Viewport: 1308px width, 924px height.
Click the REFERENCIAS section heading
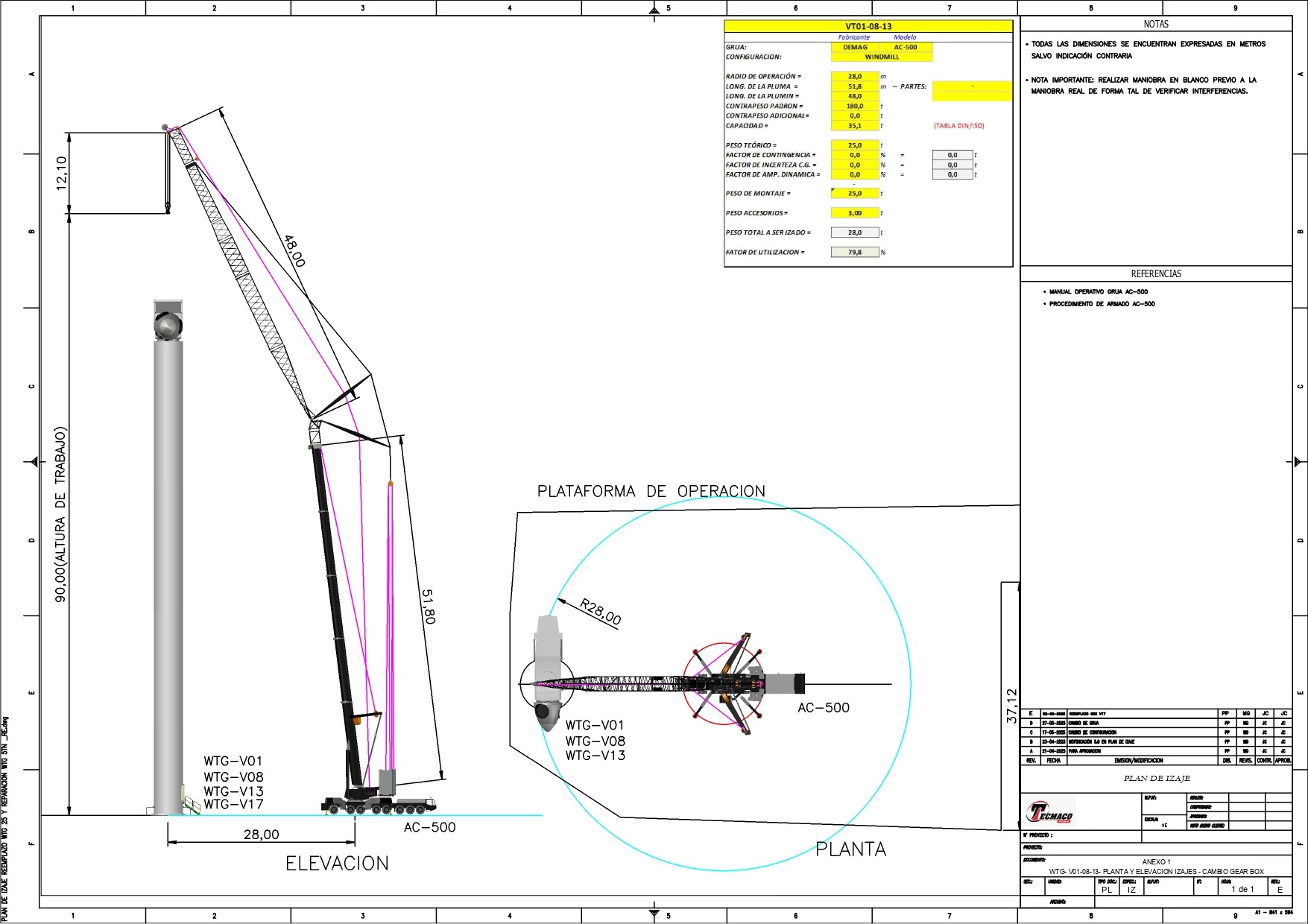pyautogui.click(x=1155, y=273)
